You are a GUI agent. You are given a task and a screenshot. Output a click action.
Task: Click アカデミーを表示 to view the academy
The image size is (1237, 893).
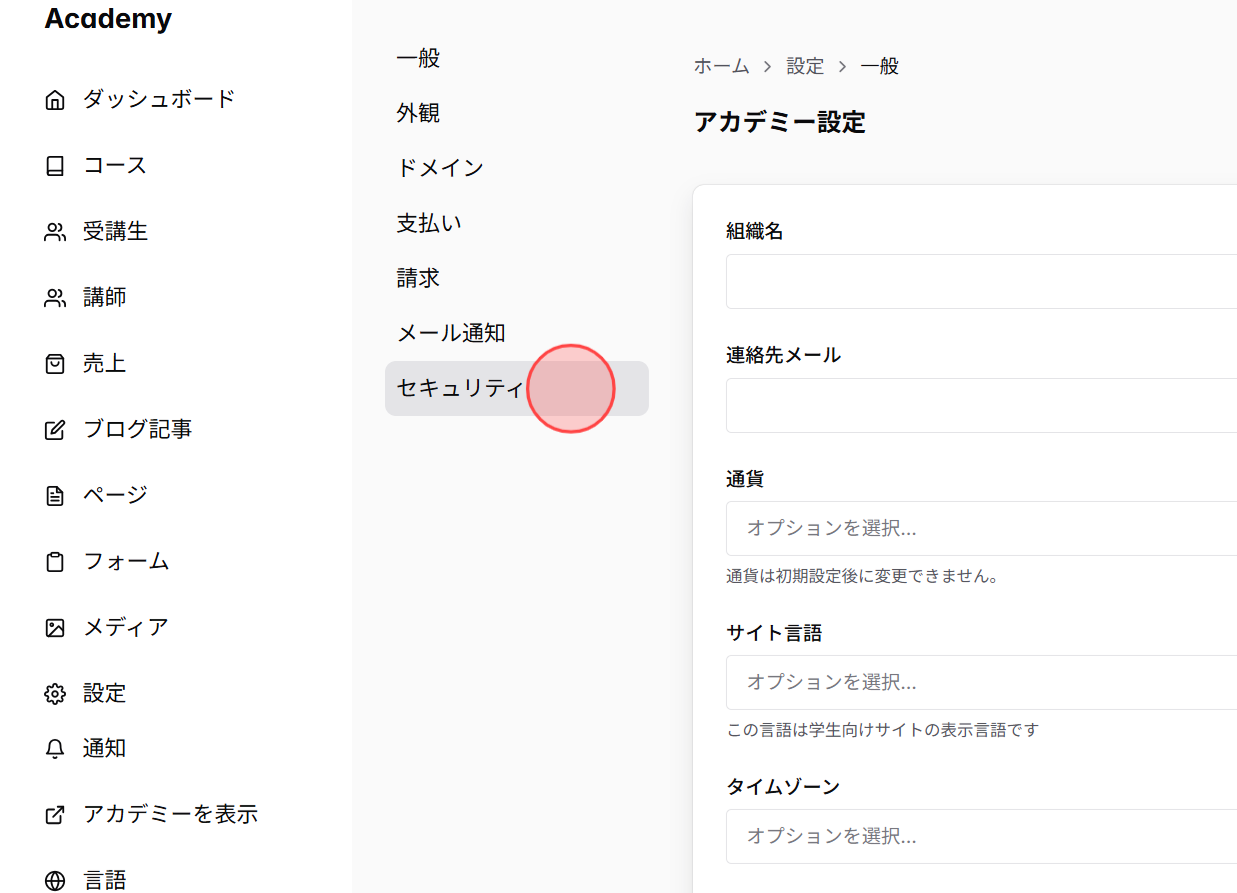(x=173, y=813)
